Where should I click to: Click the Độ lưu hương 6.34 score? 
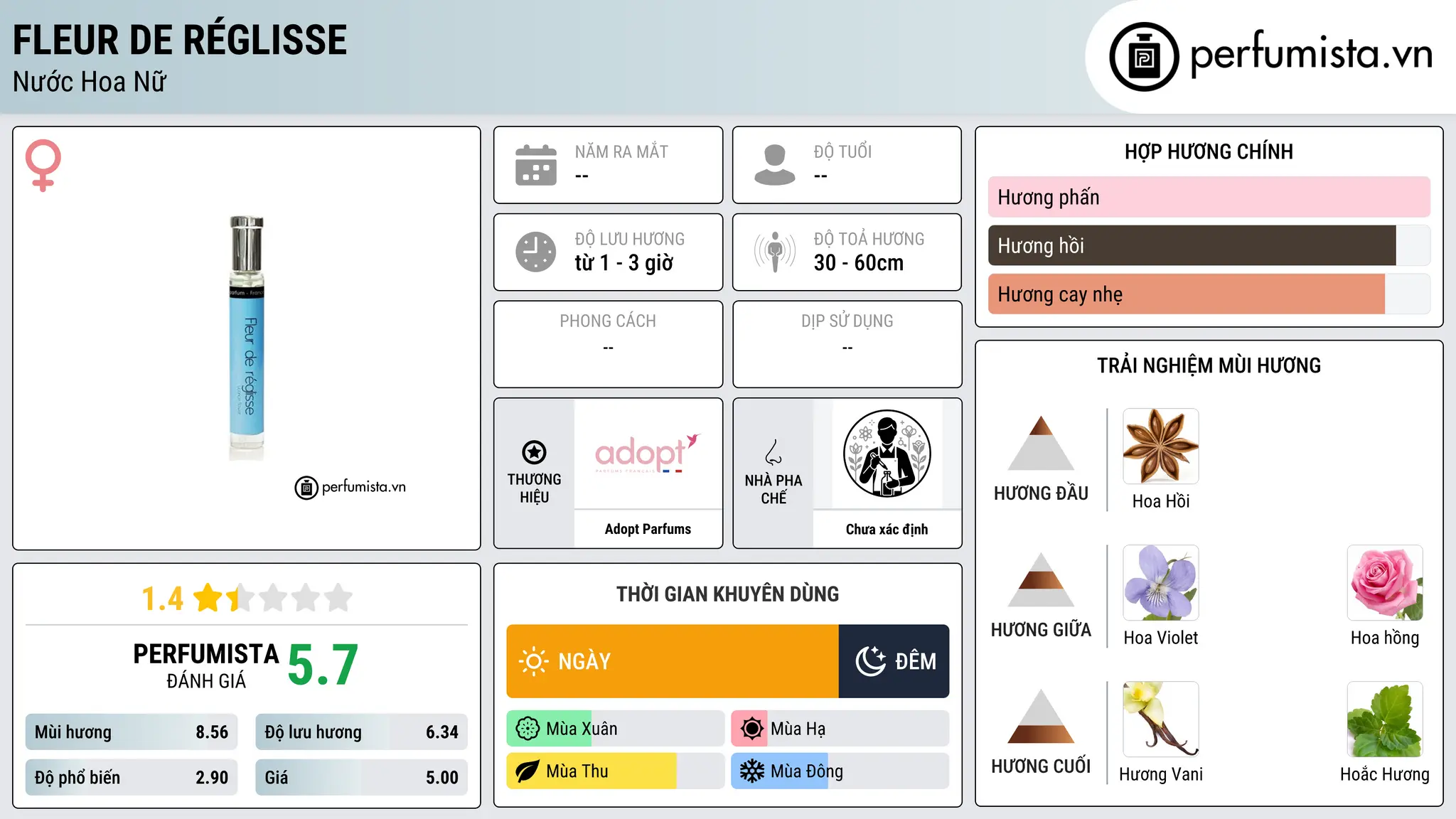[x=361, y=732]
